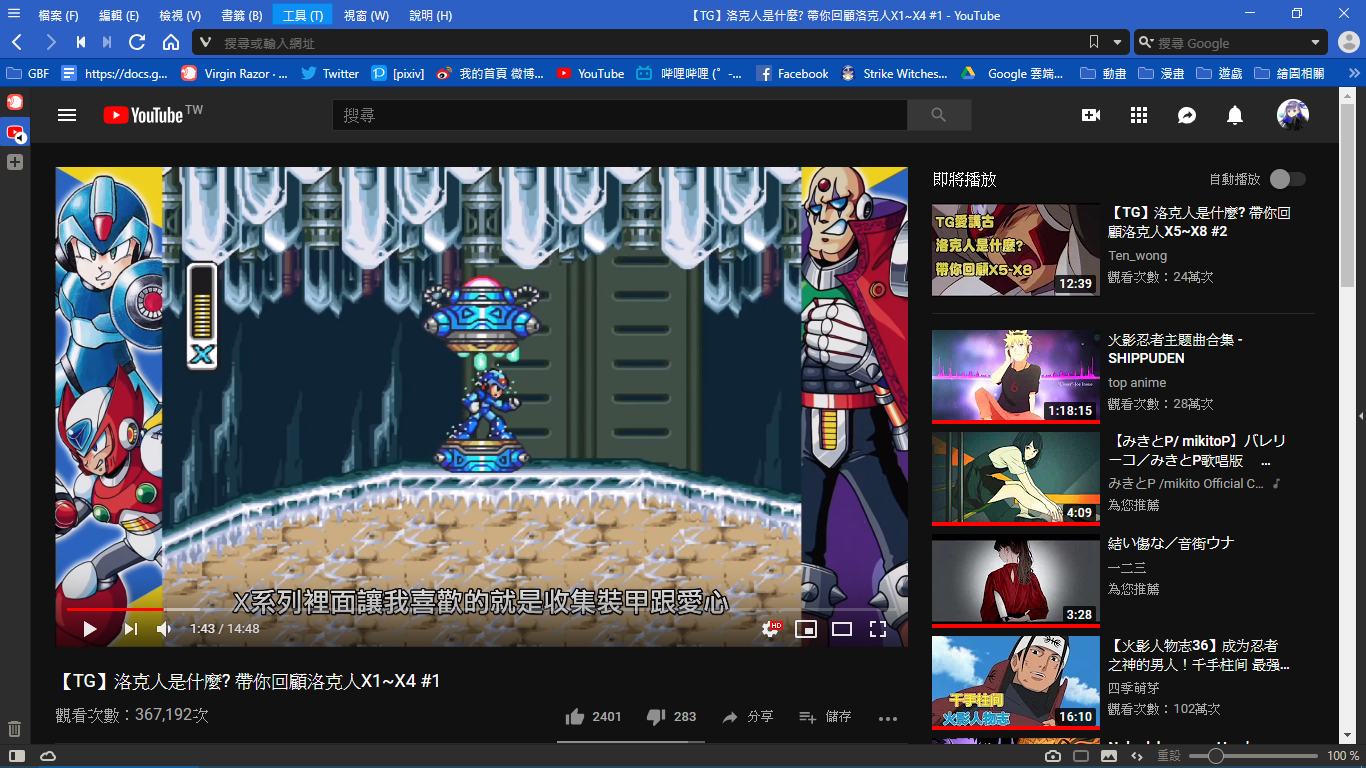Open the Facebook bookmark
The width and height of the screenshot is (1366, 768).
click(793, 73)
